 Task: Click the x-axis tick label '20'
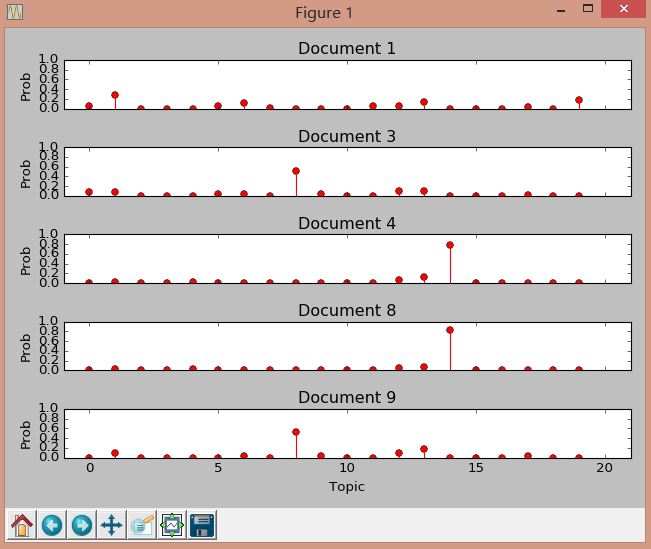tap(604, 468)
